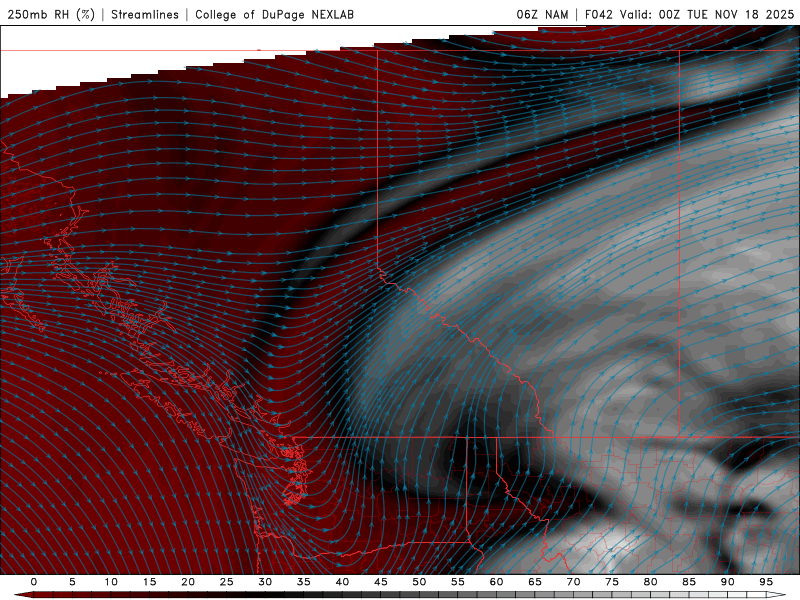Click the left arrow end of color bar

click(23, 595)
